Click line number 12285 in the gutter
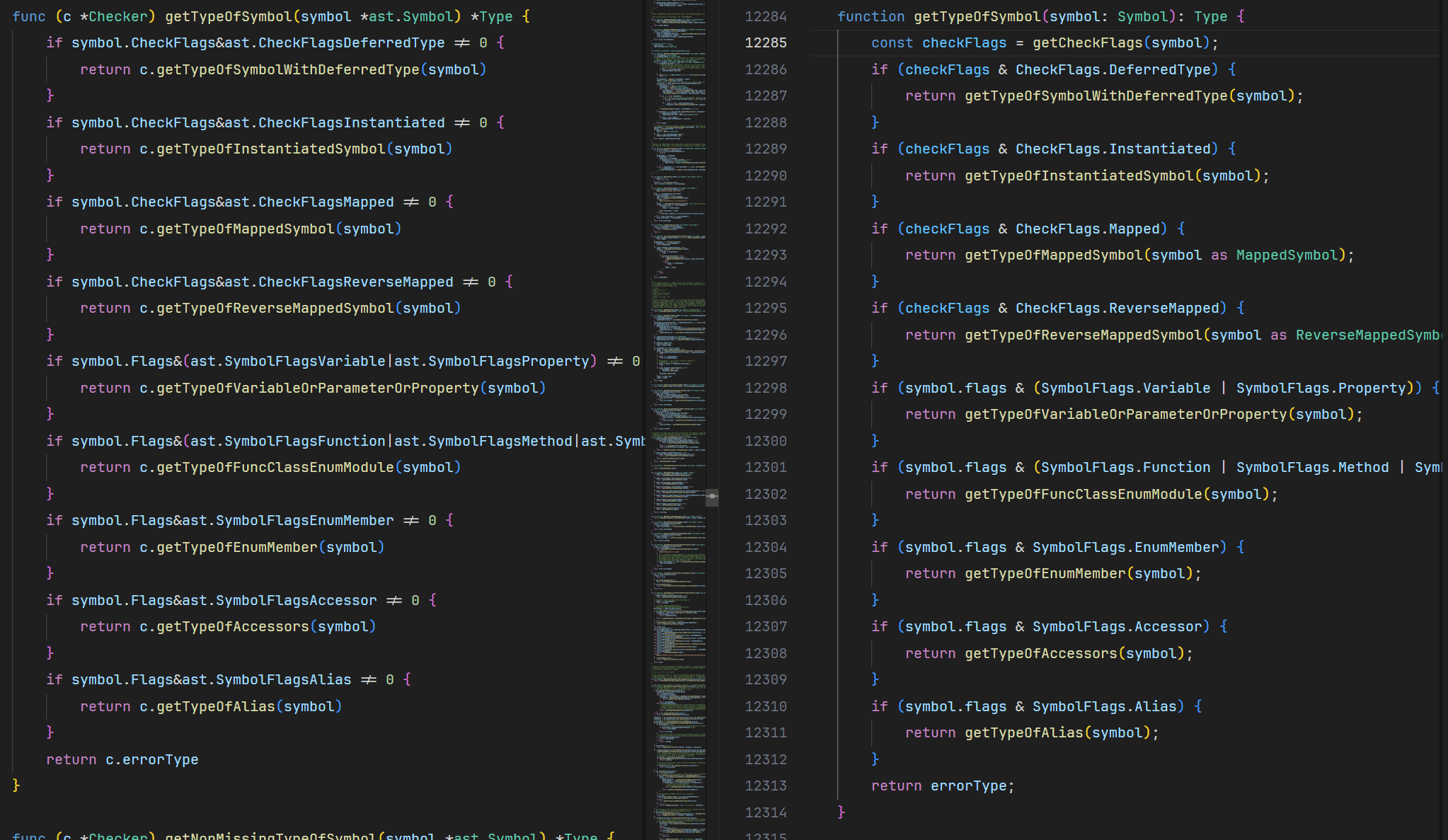This screenshot has width=1448, height=840. pos(766,42)
